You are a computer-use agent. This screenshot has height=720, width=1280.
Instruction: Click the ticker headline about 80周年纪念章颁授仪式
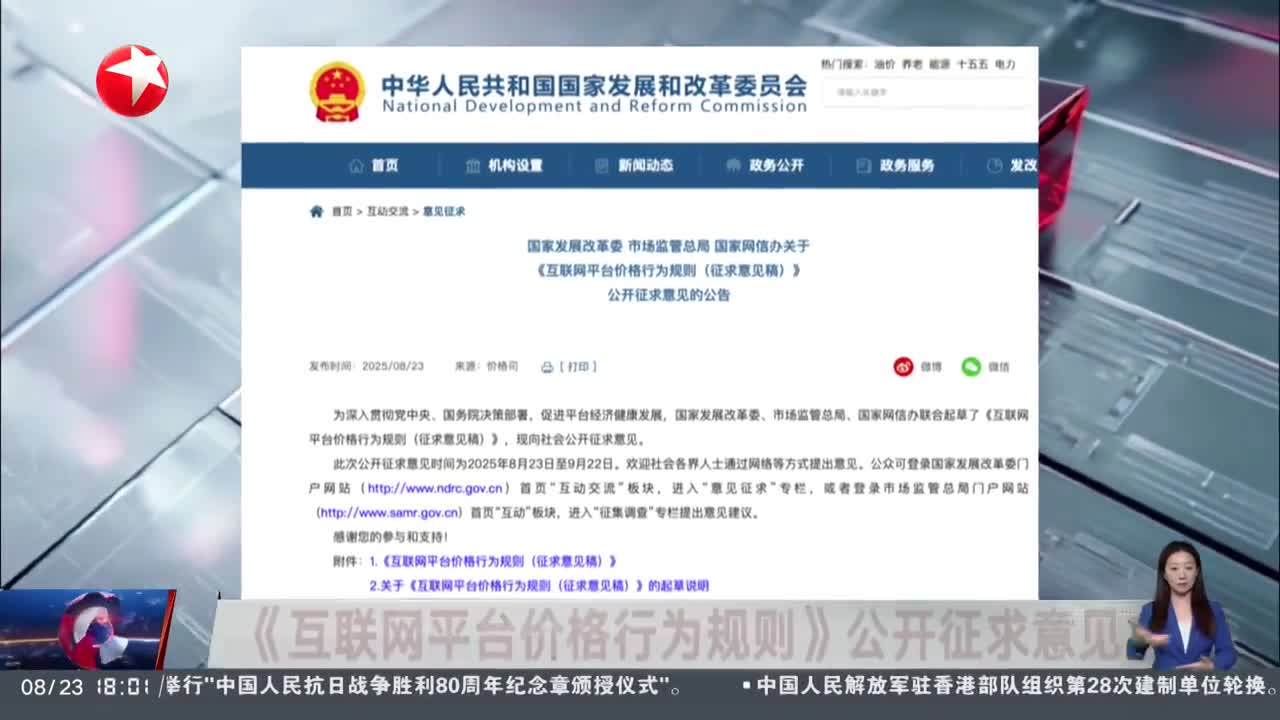click(423, 687)
